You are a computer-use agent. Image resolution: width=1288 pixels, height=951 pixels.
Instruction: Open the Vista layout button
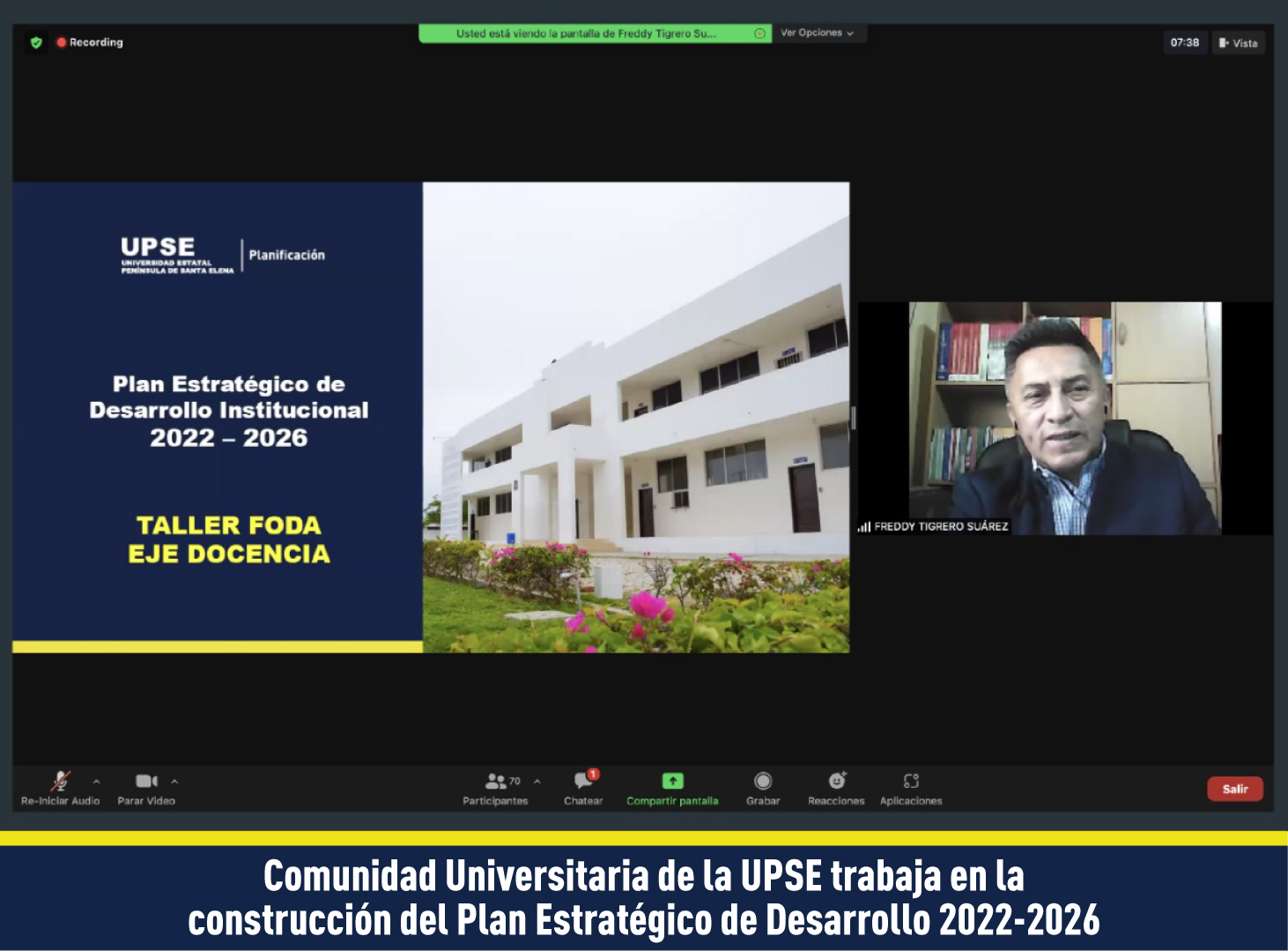1239,42
